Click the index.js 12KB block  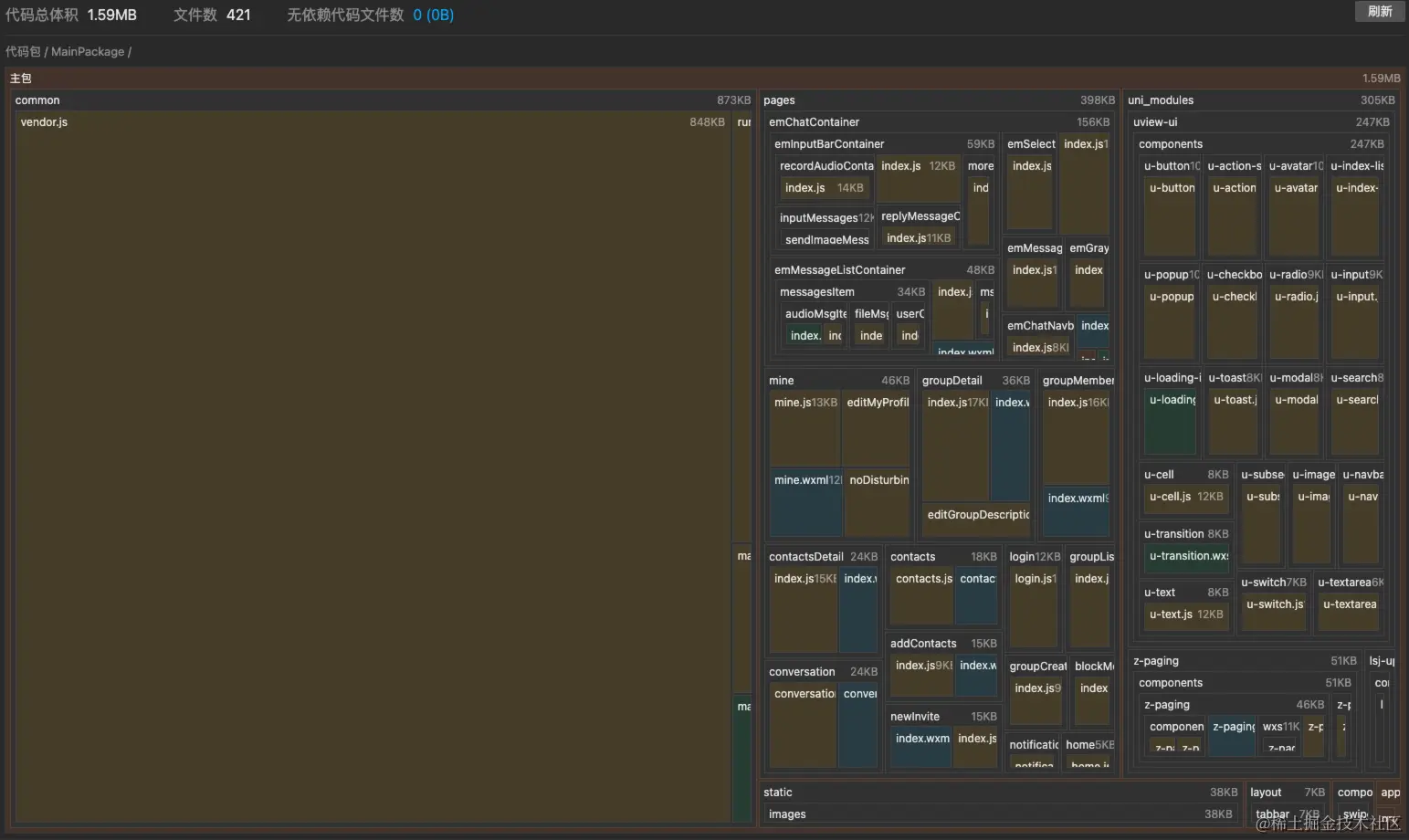[919, 179]
